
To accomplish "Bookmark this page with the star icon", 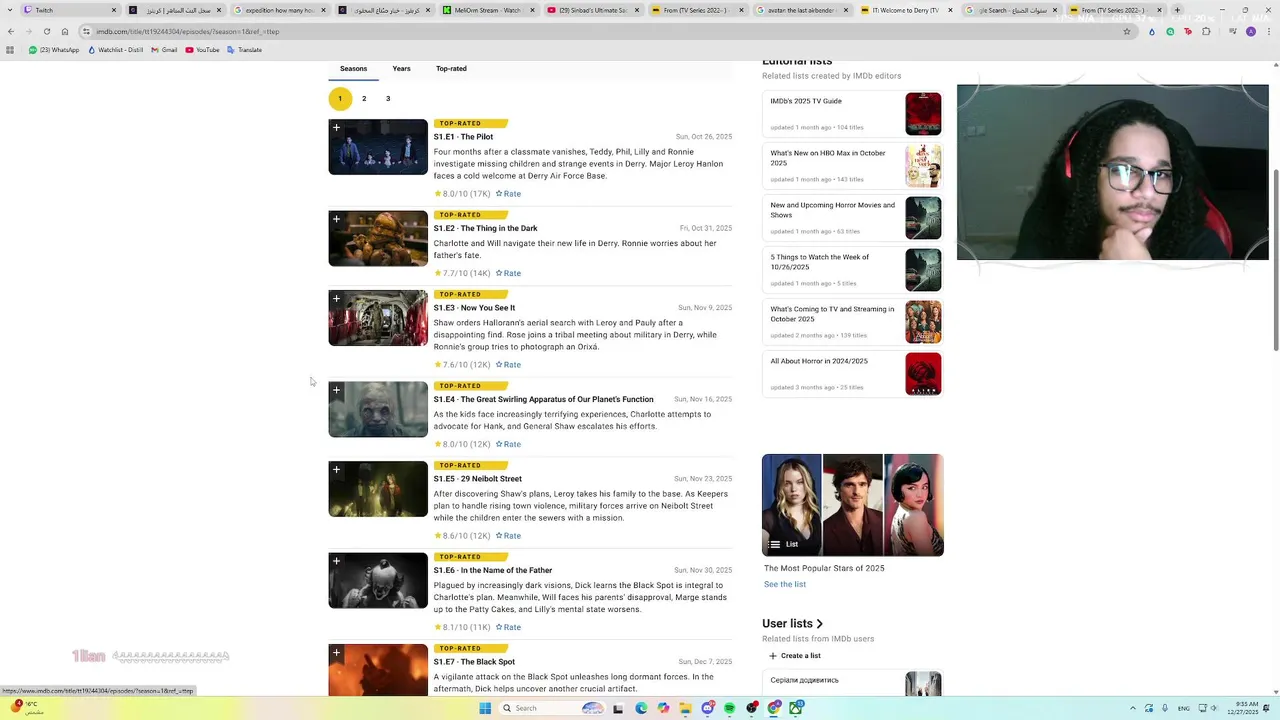I will (1127, 31).
